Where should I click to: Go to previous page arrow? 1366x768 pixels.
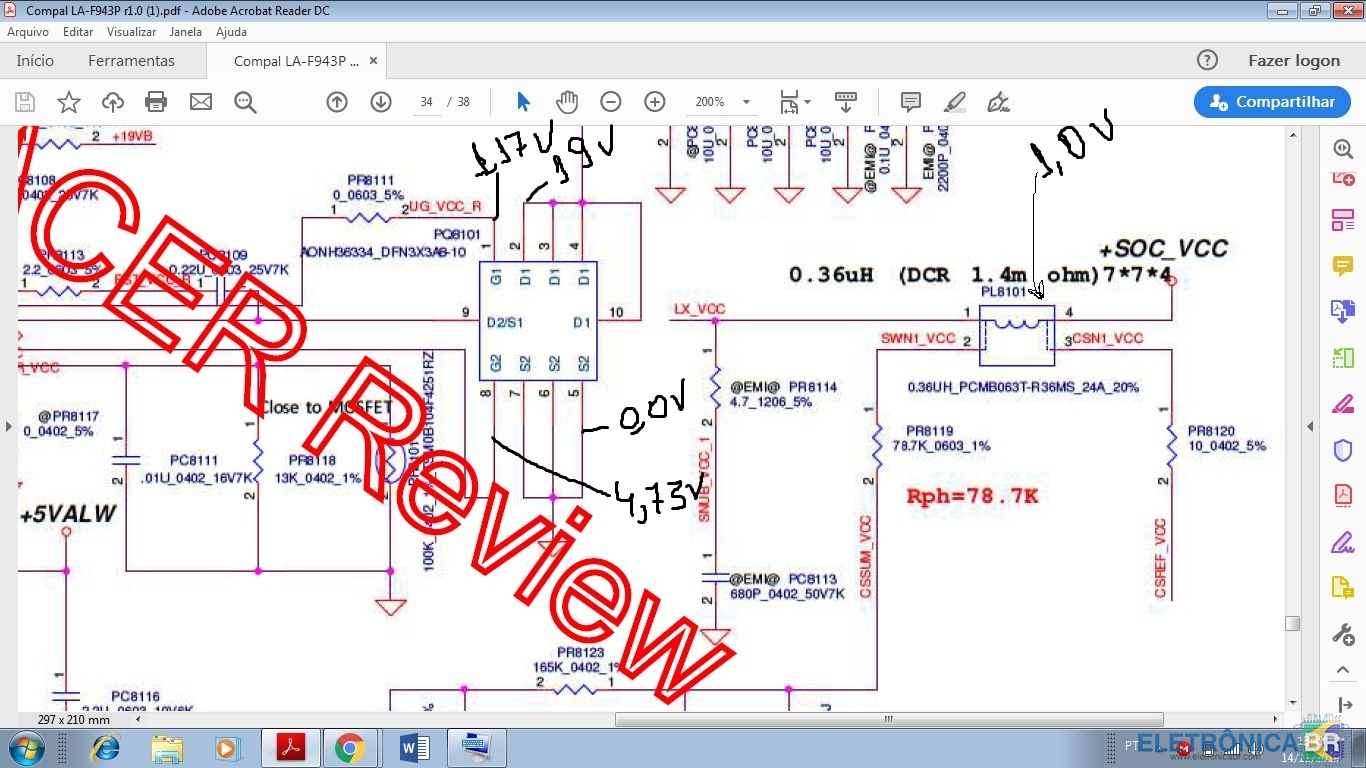point(337,102)
